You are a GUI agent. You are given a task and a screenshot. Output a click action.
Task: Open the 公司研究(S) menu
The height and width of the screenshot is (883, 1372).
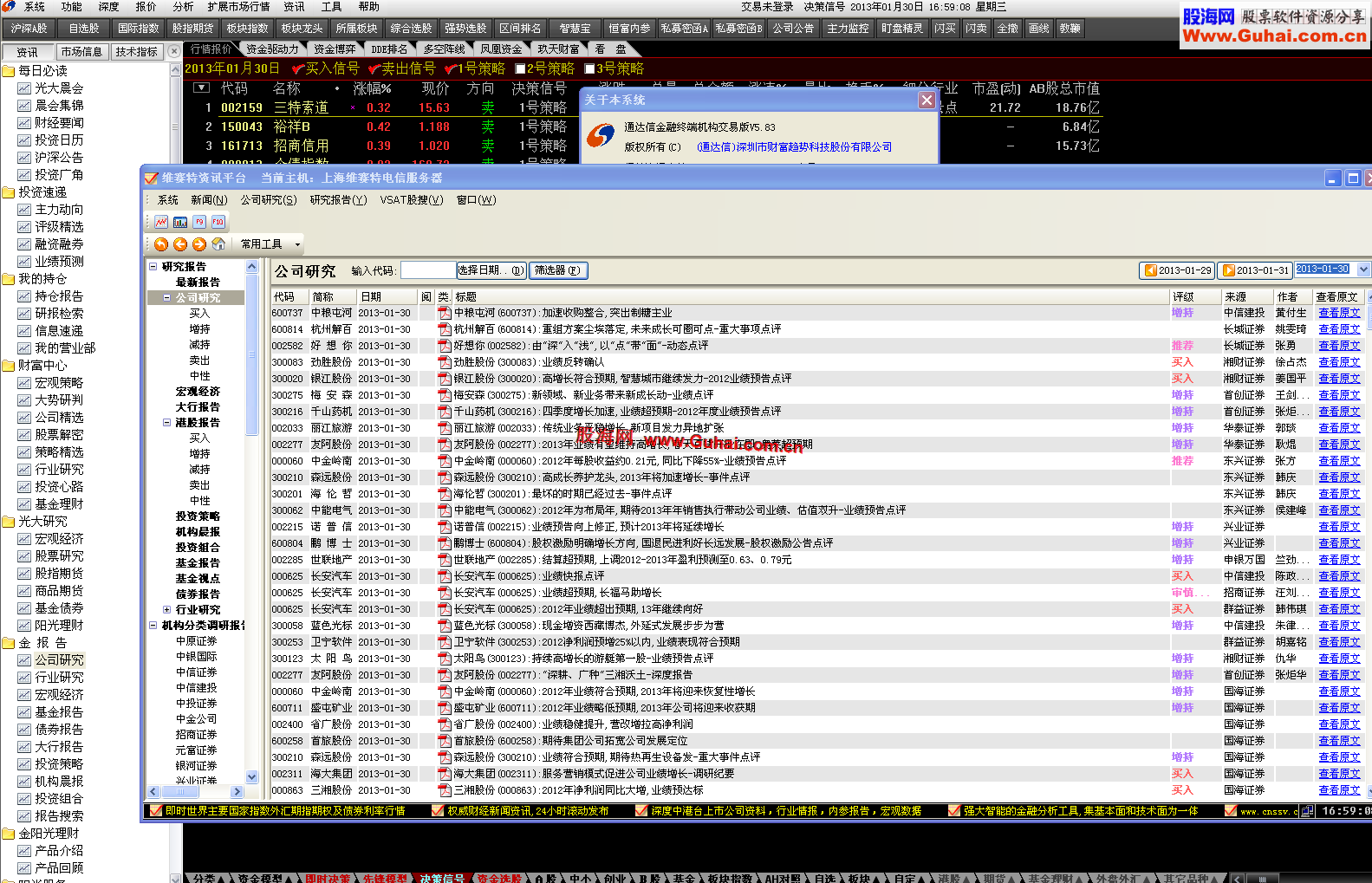pos(269,200)
